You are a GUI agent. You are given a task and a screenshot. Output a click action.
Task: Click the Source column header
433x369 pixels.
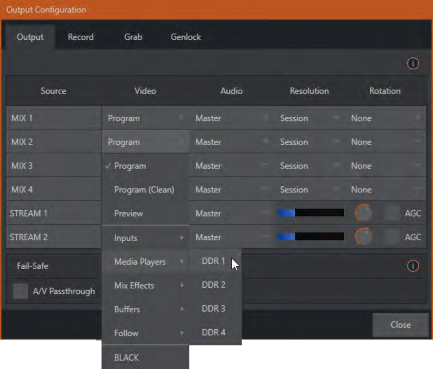click(x=53, y=91)
